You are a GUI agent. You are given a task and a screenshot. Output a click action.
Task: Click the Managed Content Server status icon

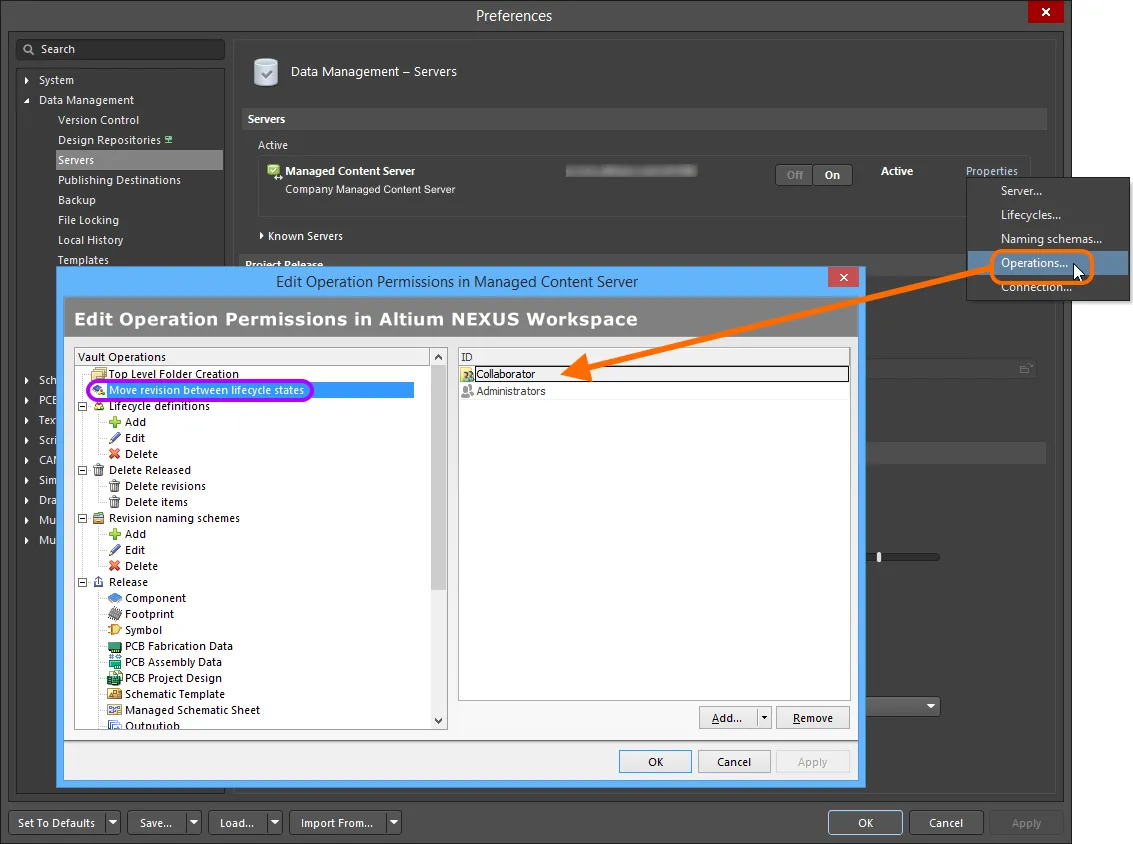click(x=275, y=171)
